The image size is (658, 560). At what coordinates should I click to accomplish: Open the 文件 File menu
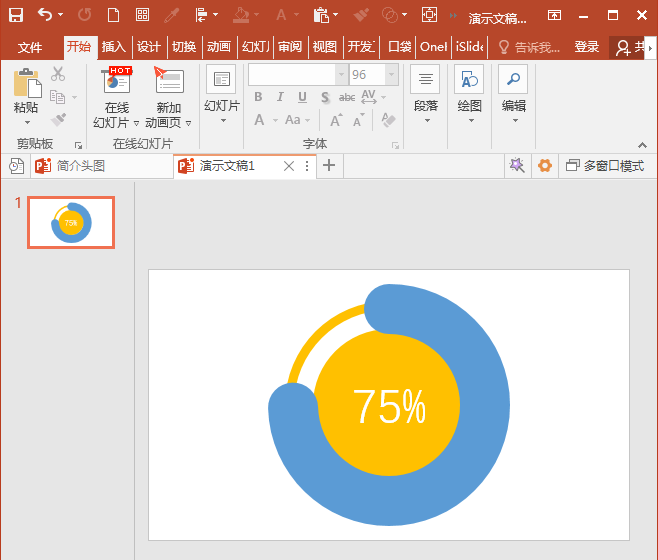tap(30, 47)
